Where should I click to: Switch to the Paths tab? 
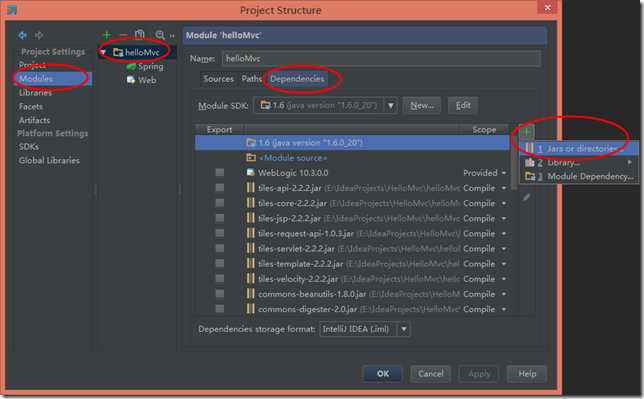(x=251, y=78)
